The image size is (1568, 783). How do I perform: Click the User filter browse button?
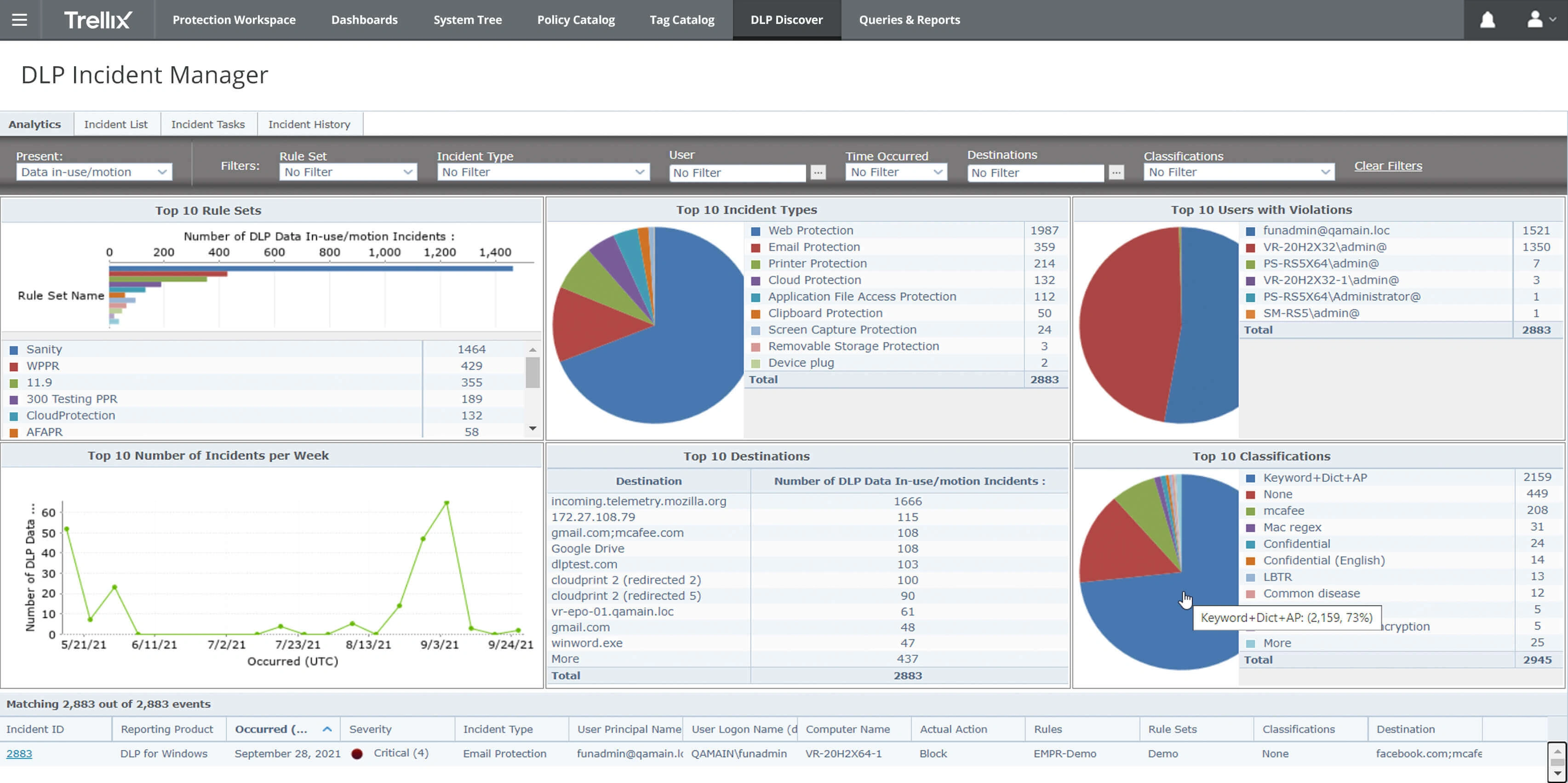[818, 173]
